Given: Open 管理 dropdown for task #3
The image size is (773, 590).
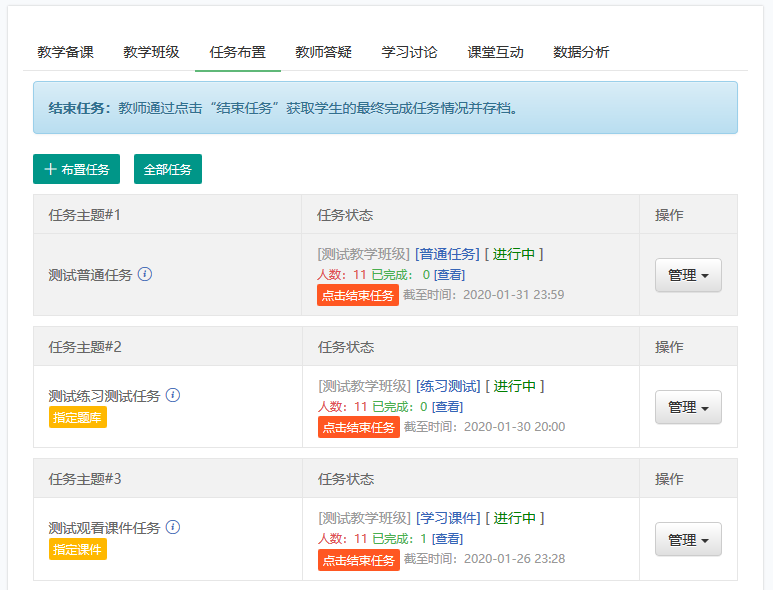Looking at the screenshot, I should tap(688, 539).
